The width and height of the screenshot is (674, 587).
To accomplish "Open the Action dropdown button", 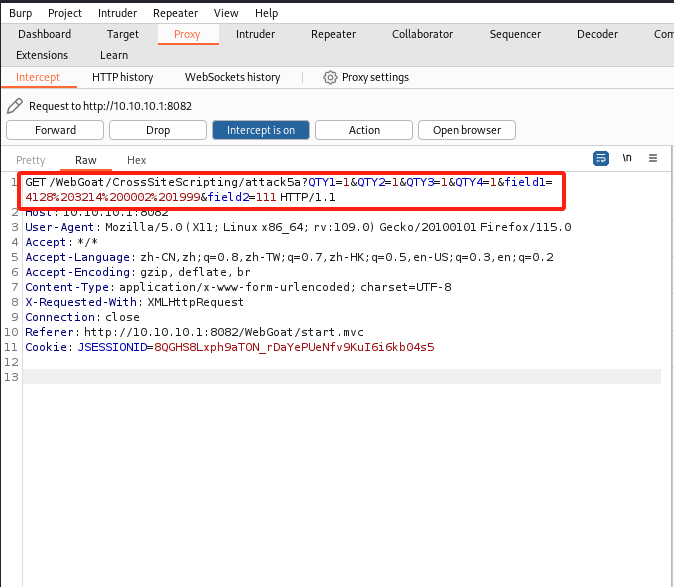I will [x=364, y=130].
